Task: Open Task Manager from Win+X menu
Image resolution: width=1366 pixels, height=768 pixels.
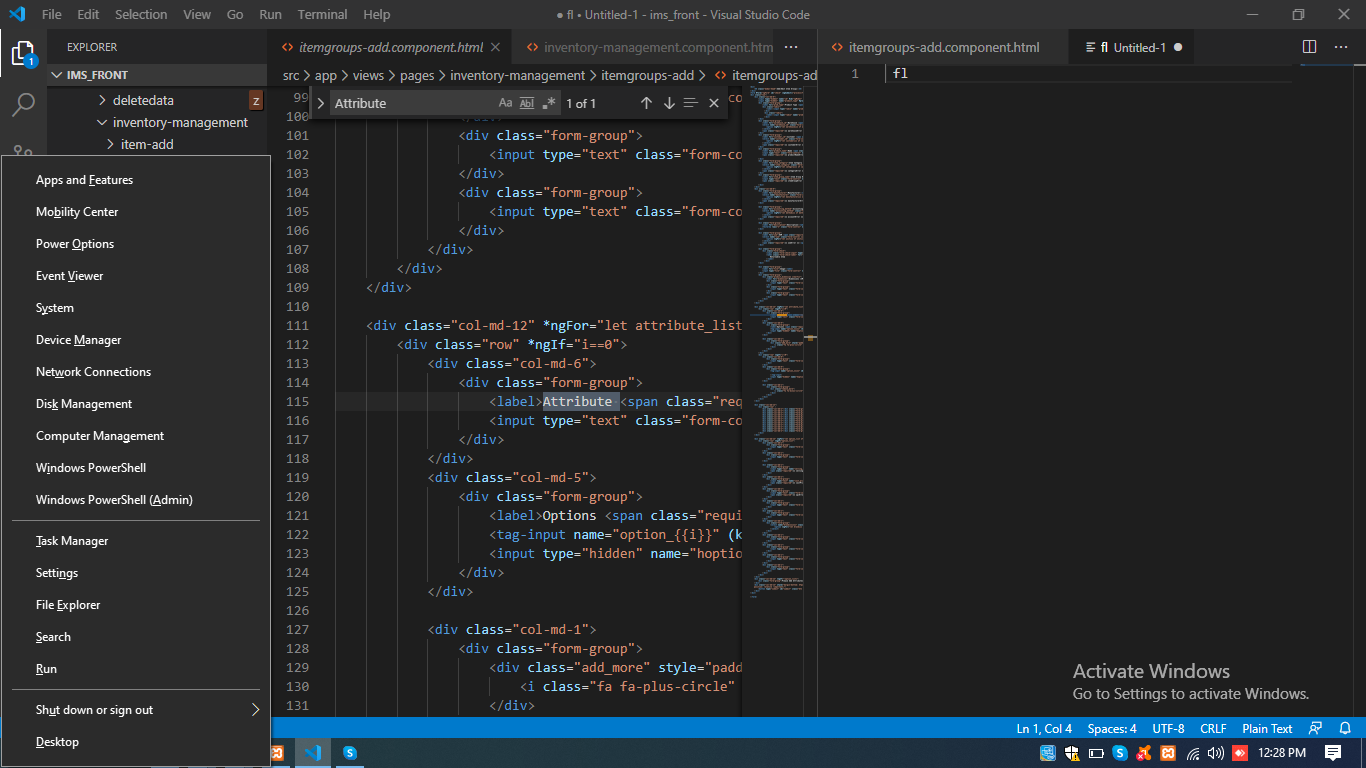Action: point(135,541)
